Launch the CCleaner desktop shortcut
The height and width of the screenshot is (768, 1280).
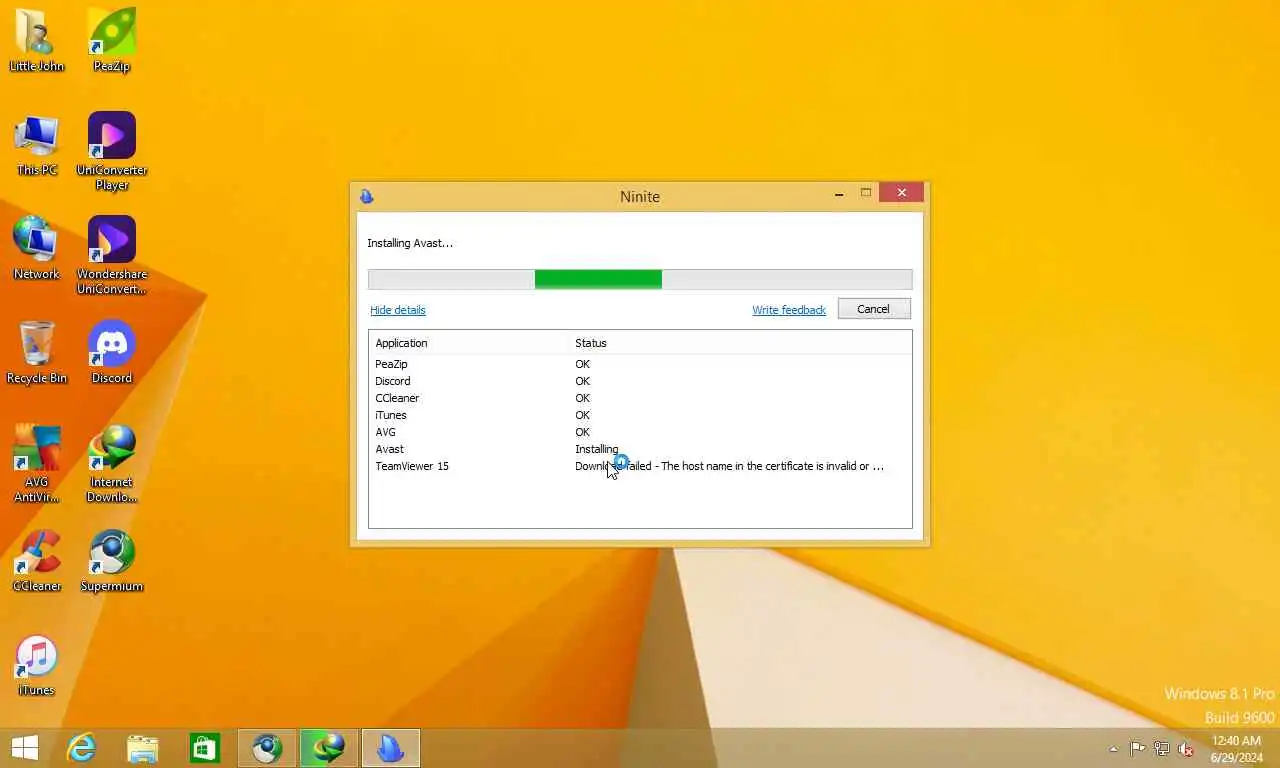click(37, 560)
